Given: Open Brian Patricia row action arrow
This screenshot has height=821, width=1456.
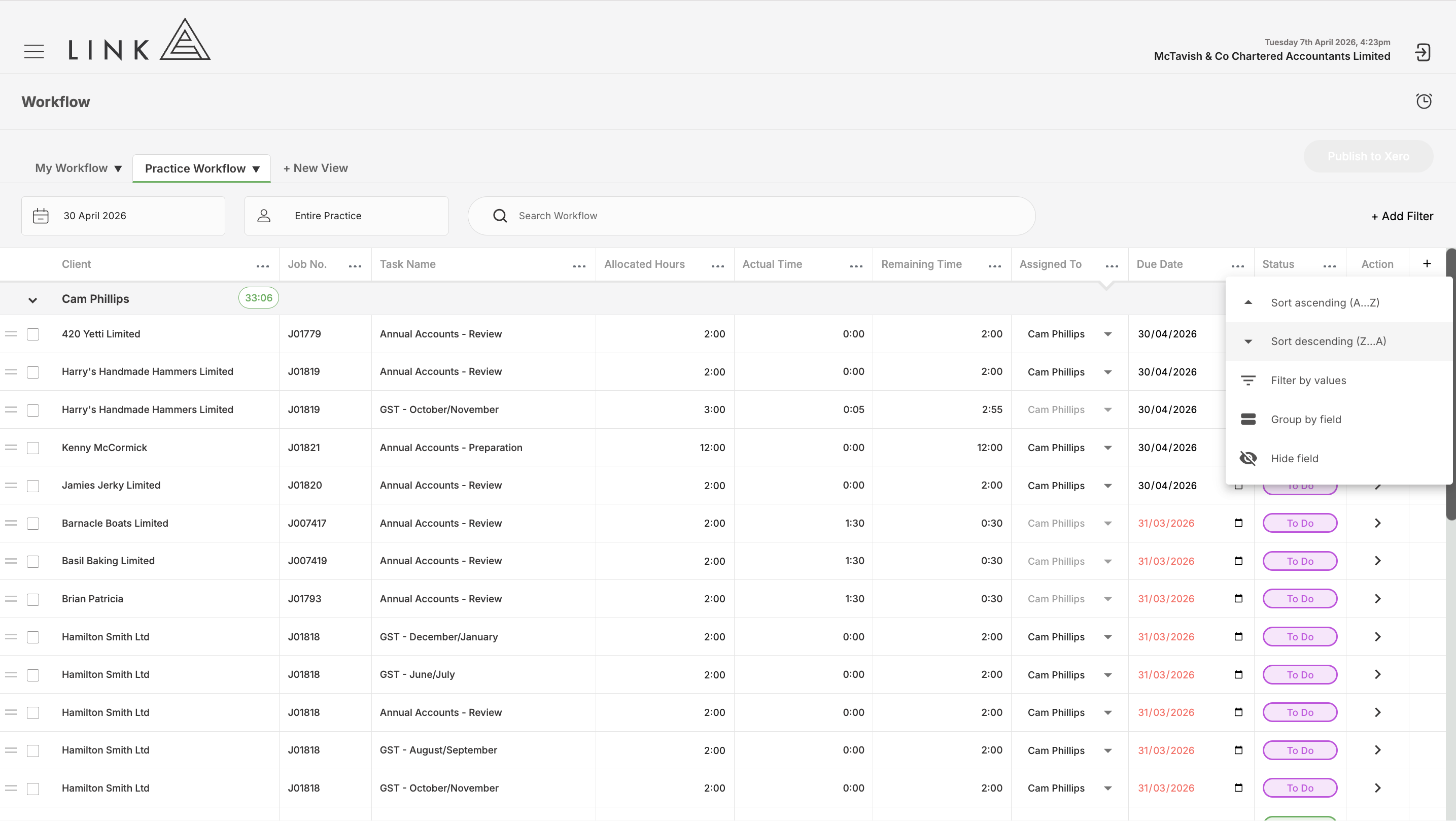Looking at the screenshot, I should pos(1378,599).
